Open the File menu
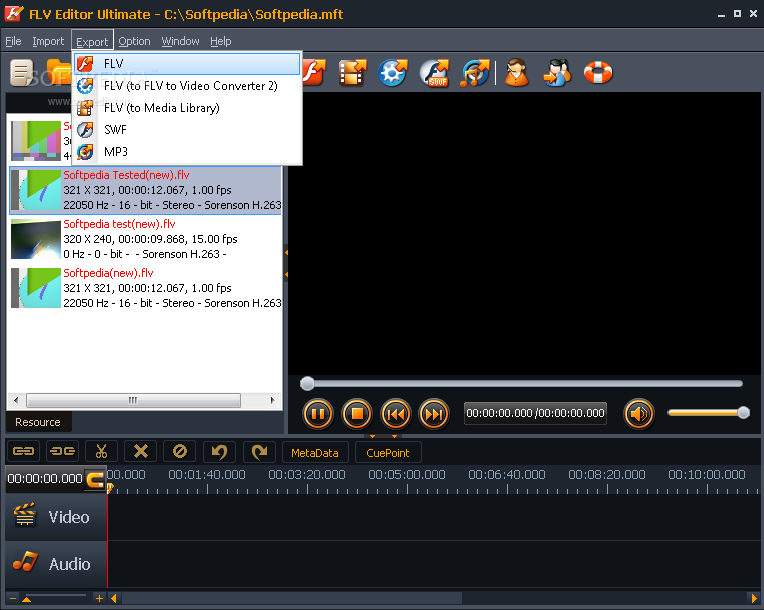 point(13,41)
